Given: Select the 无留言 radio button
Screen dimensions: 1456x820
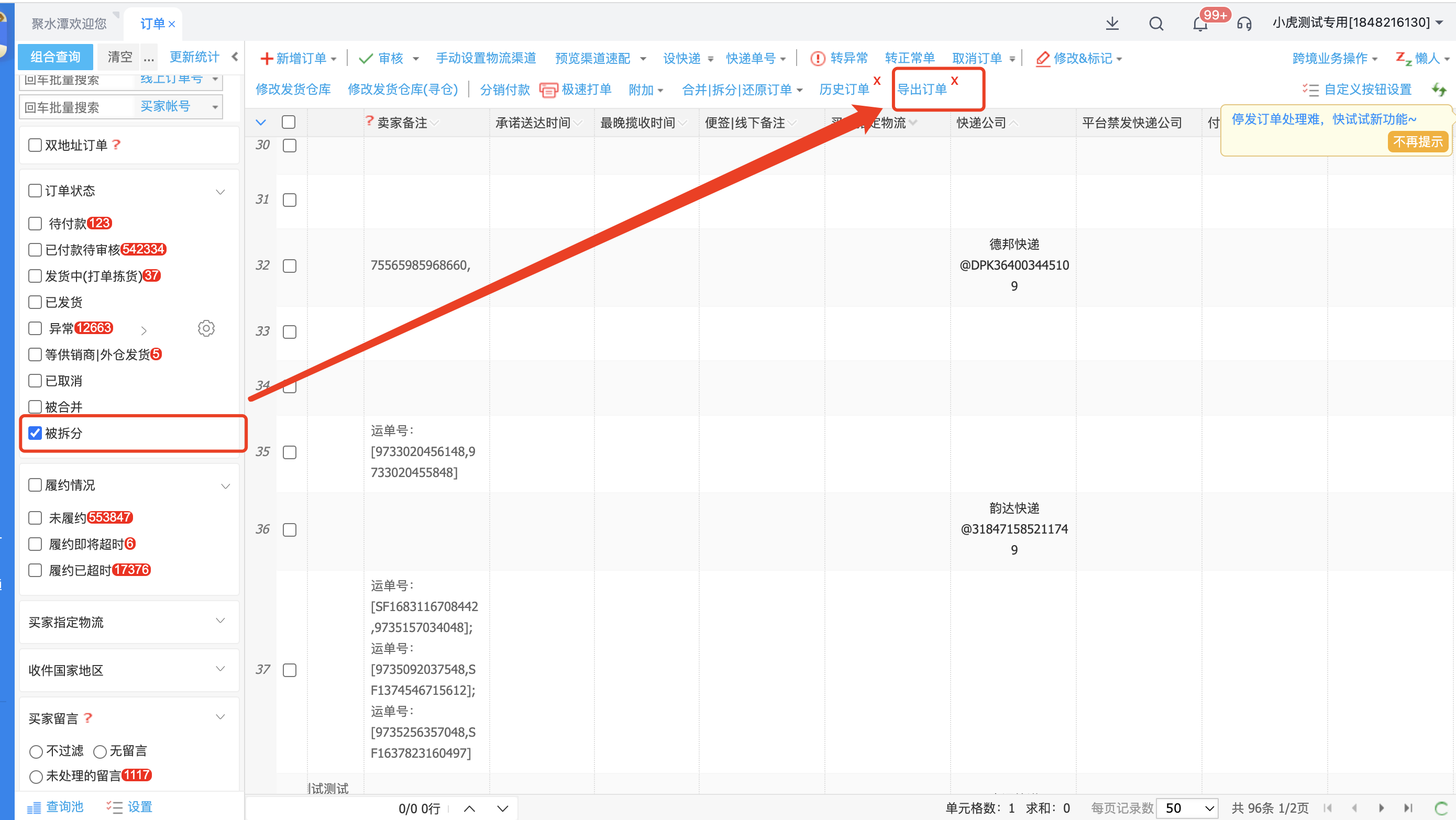Looking at the screenshot, I should point(100,751).
